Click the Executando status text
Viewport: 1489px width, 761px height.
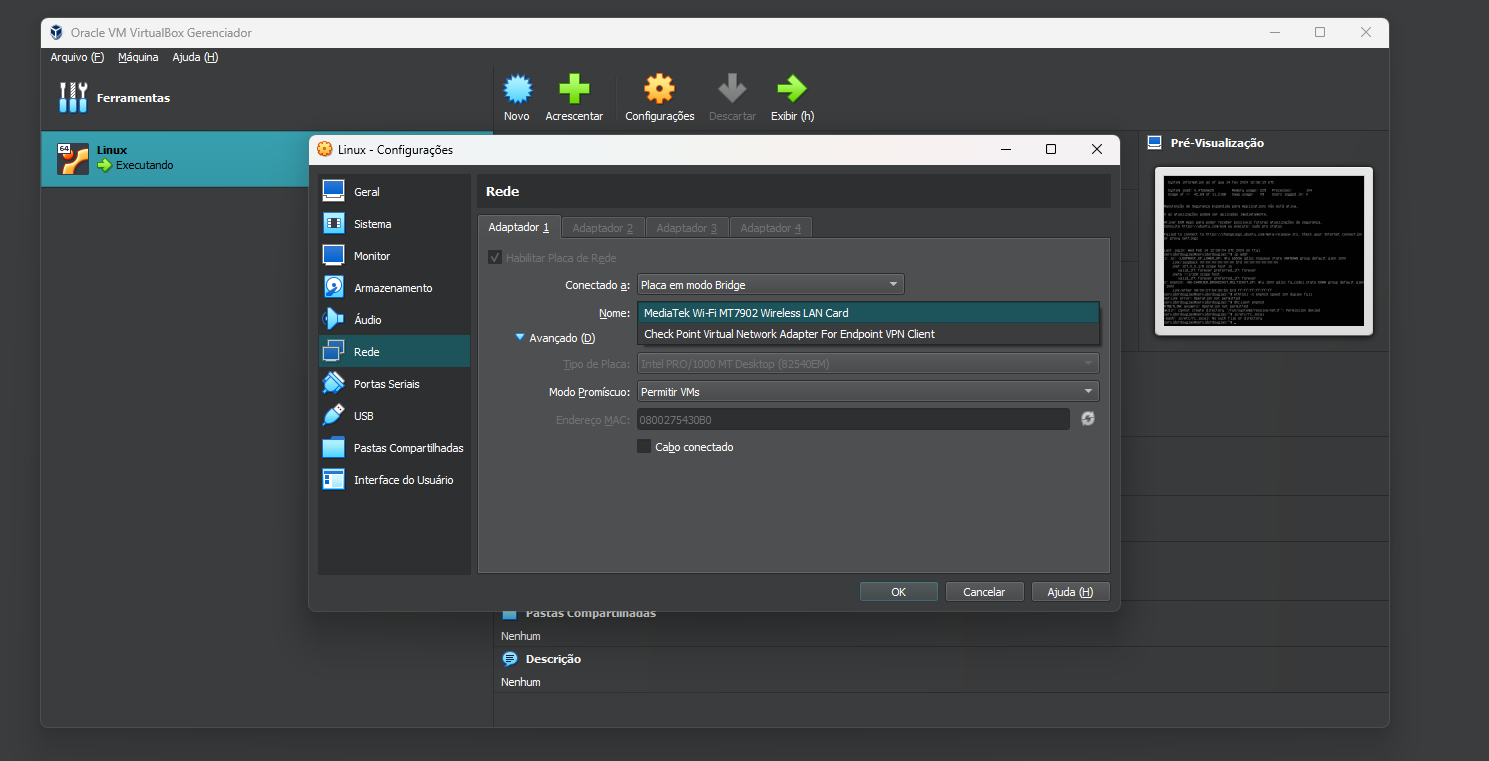145,165
